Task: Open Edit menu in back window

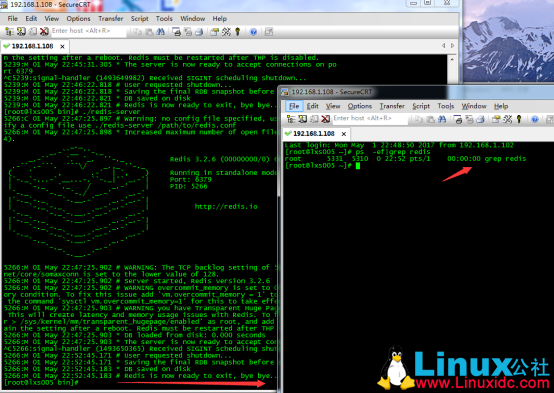Action: (x=31, y=19)
